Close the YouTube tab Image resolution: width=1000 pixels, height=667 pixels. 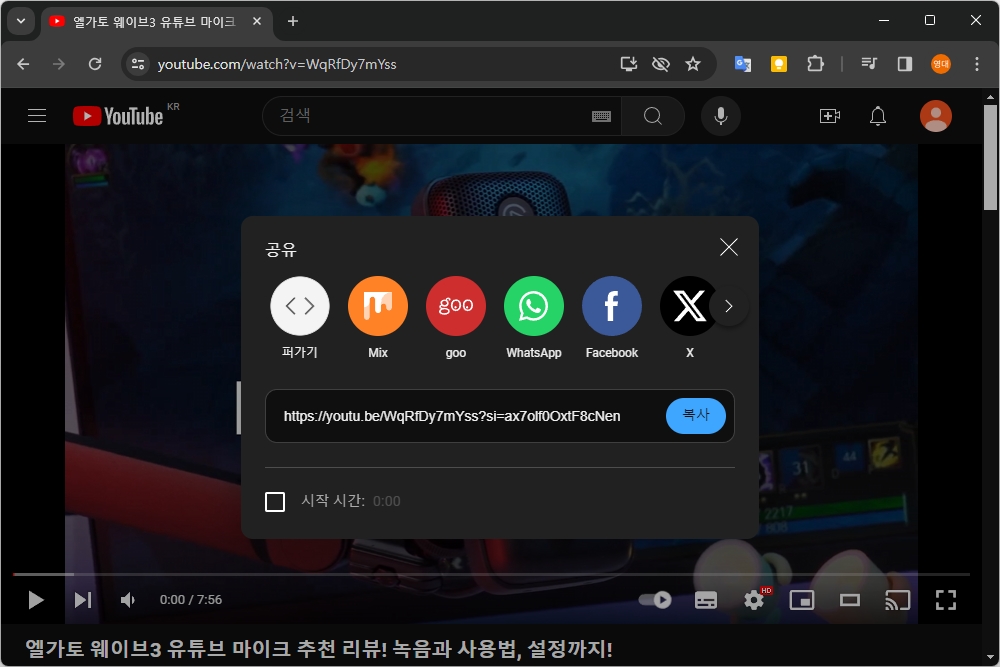(257, 22)
